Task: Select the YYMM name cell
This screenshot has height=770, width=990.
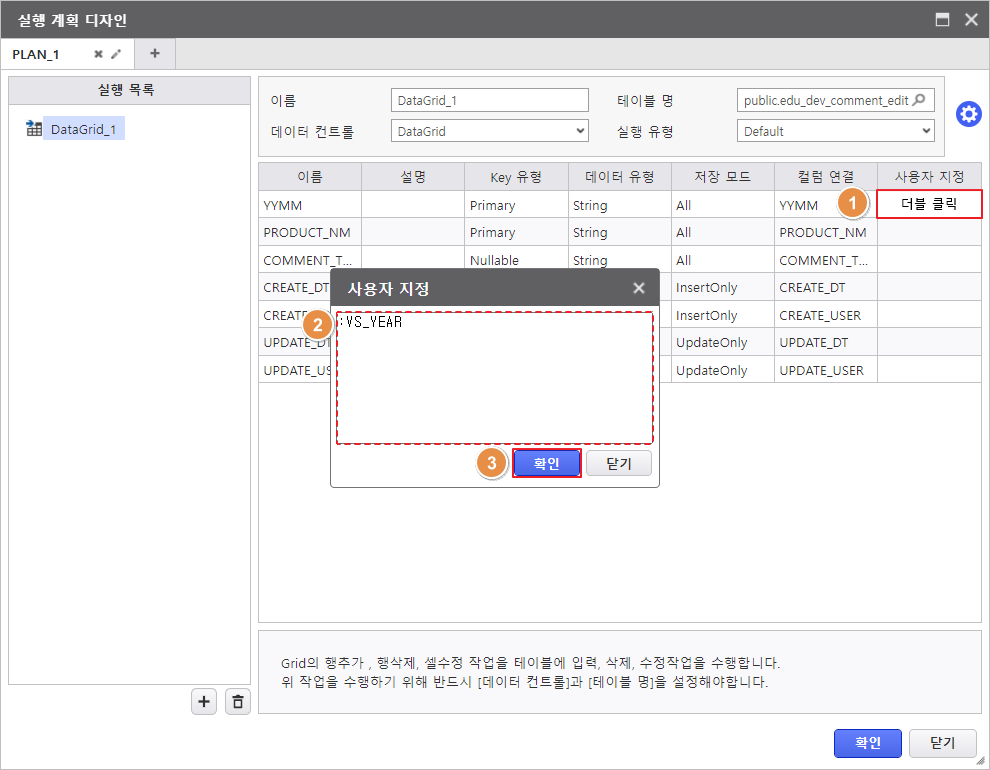Action: pos(310,205)
